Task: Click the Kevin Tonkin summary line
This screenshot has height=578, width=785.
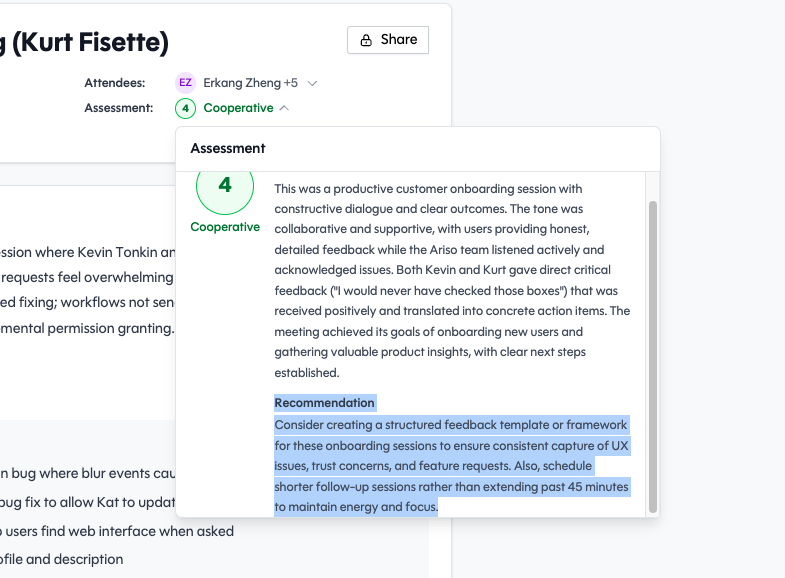Action: 88,252
